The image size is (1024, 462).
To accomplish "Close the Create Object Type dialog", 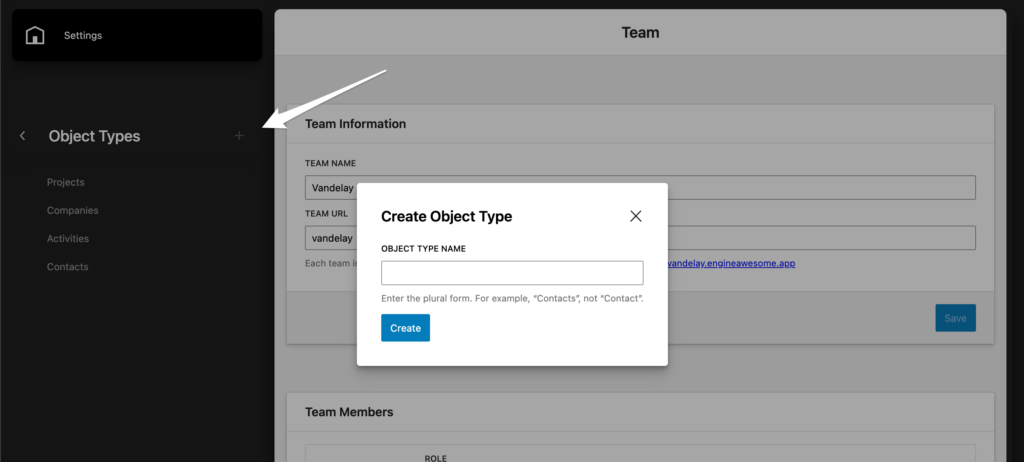I will point(635,216).
